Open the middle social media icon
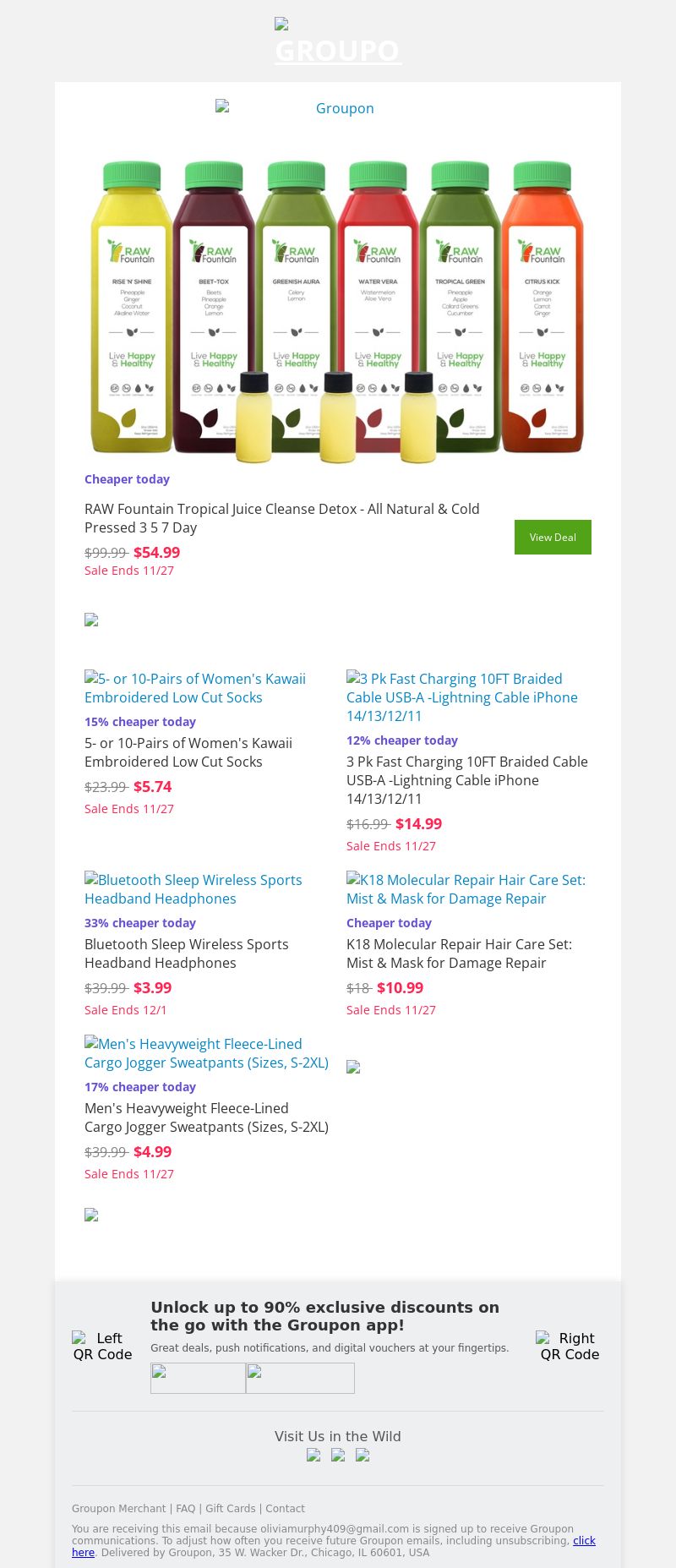Image resolution: width=676 pixels, height=1568 pixels. click(x=338, y=1455)
